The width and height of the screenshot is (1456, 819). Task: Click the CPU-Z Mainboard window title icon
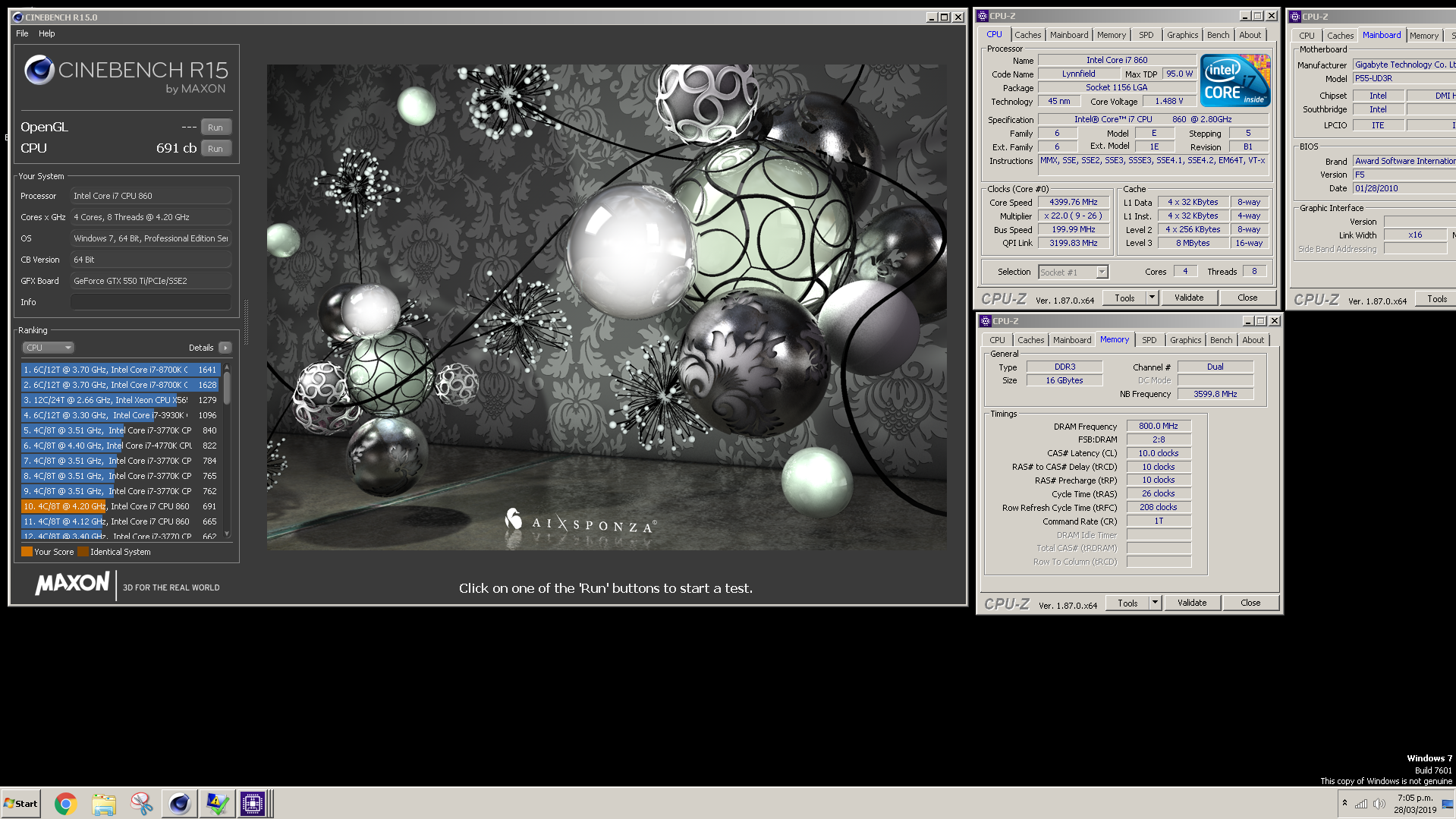1295,16
